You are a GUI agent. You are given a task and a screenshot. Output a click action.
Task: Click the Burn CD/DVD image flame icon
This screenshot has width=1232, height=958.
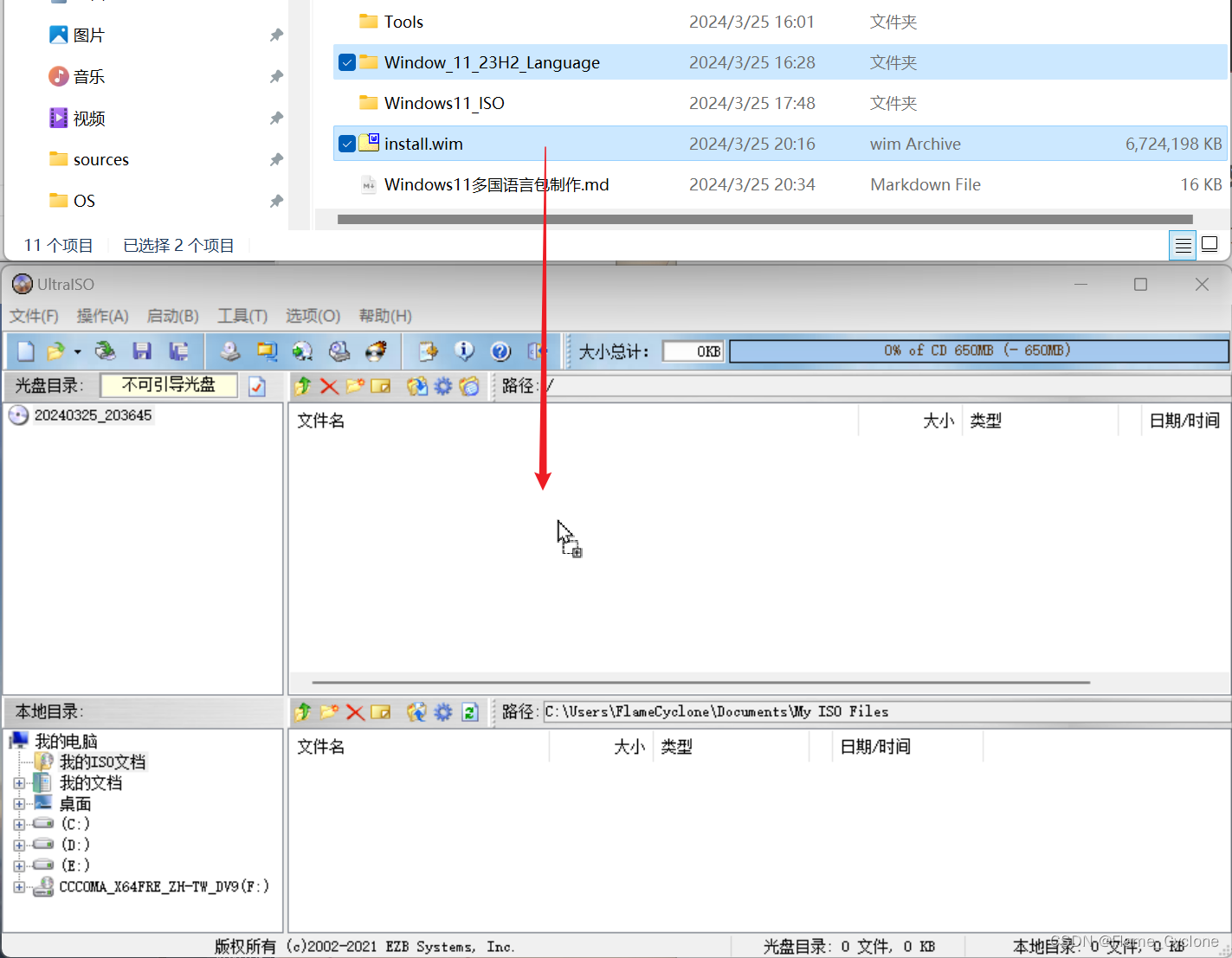(376, 351)
